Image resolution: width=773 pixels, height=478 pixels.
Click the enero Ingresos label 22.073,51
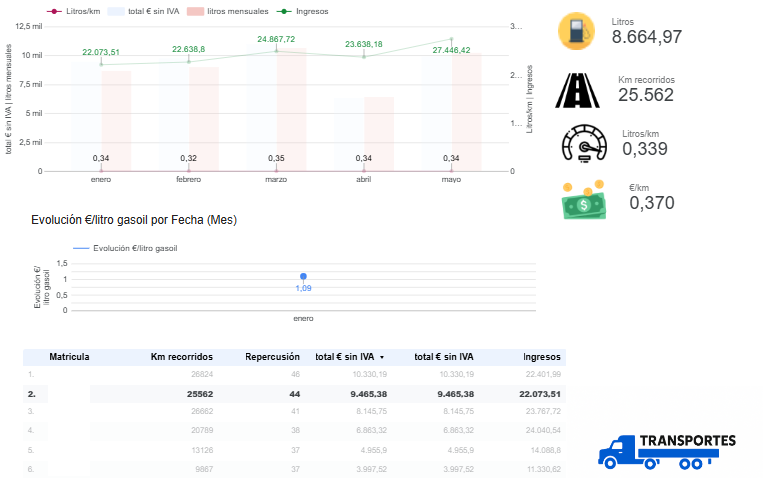[101, 52]
